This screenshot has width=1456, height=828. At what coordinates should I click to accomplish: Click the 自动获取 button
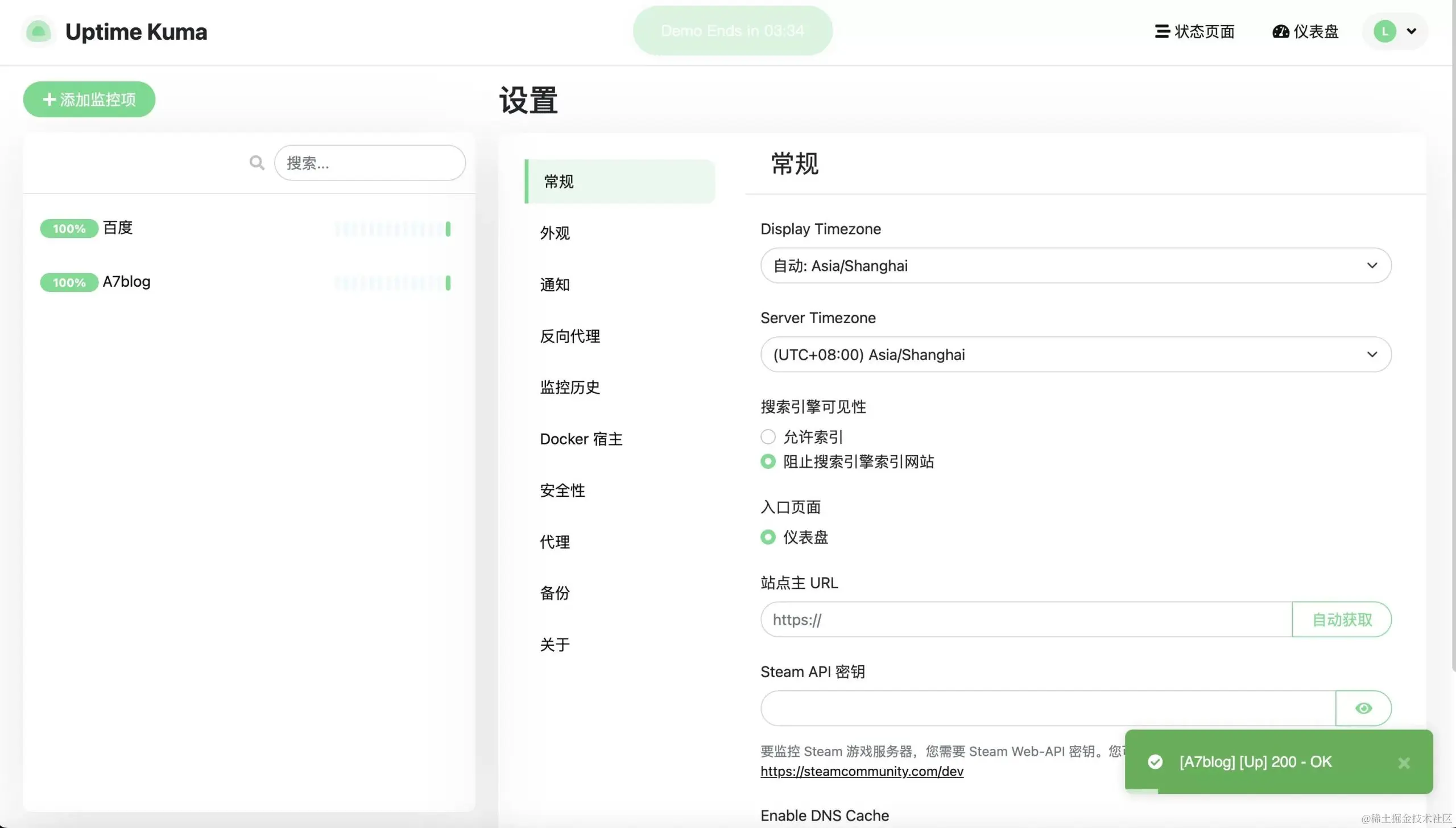point(1342,619)
